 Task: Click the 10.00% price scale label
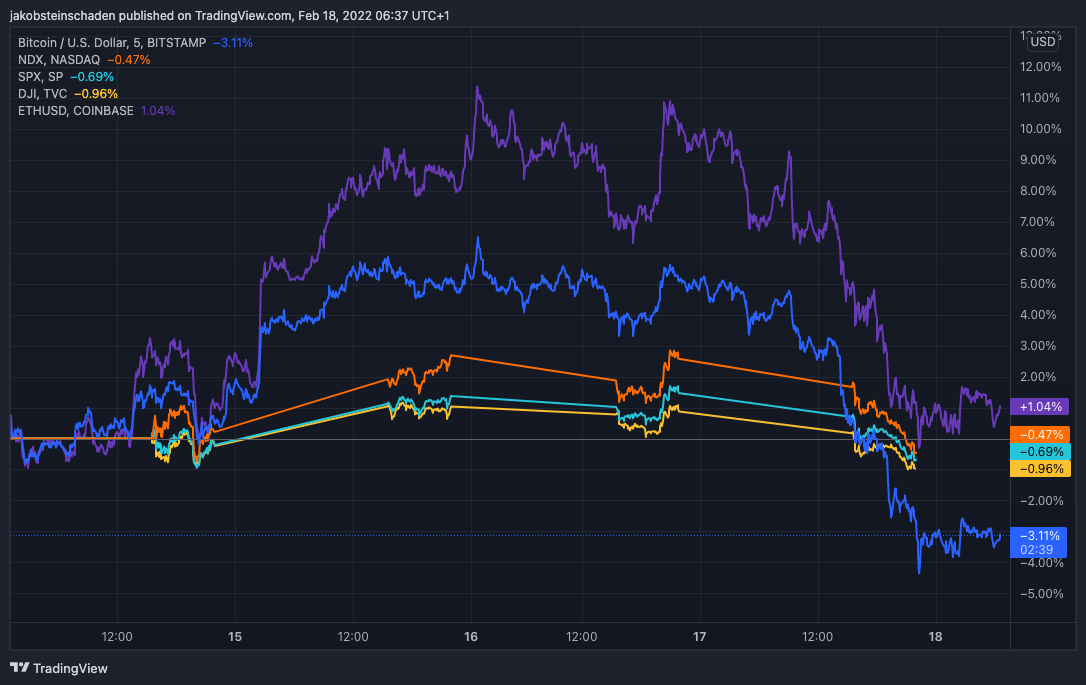point(1040,129)
